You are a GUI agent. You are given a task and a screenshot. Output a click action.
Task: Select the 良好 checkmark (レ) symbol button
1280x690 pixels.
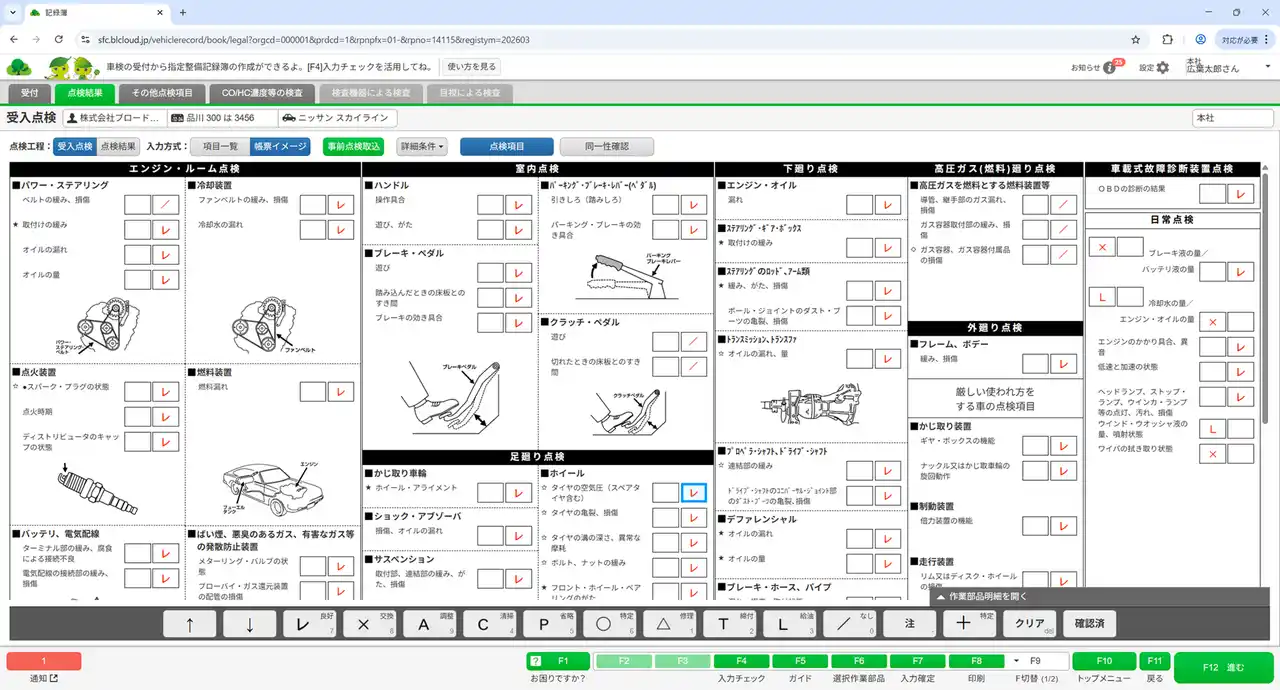point(309,624)
